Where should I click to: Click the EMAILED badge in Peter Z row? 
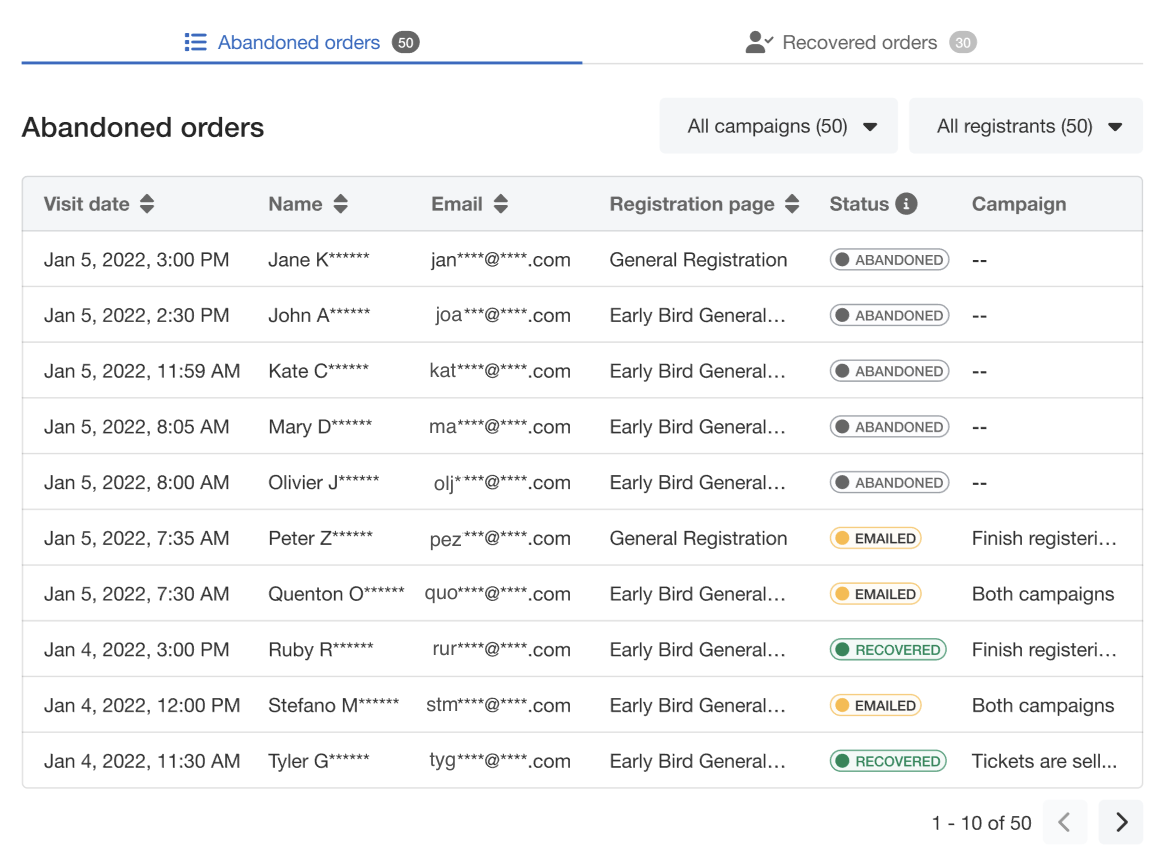[x=875, y=538]
